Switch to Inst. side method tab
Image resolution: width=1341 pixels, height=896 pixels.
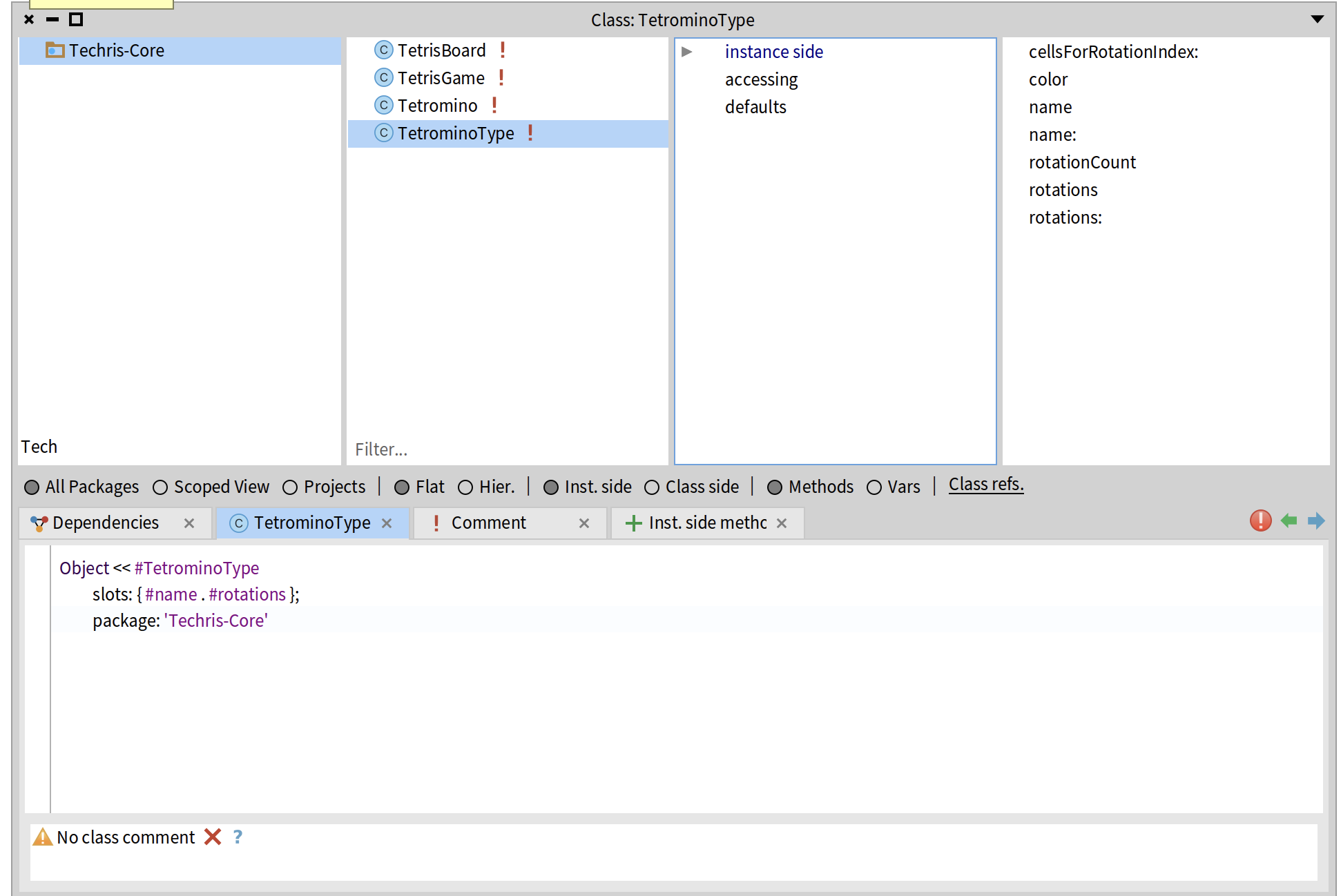pyautogui.click(x=707, y=523)
